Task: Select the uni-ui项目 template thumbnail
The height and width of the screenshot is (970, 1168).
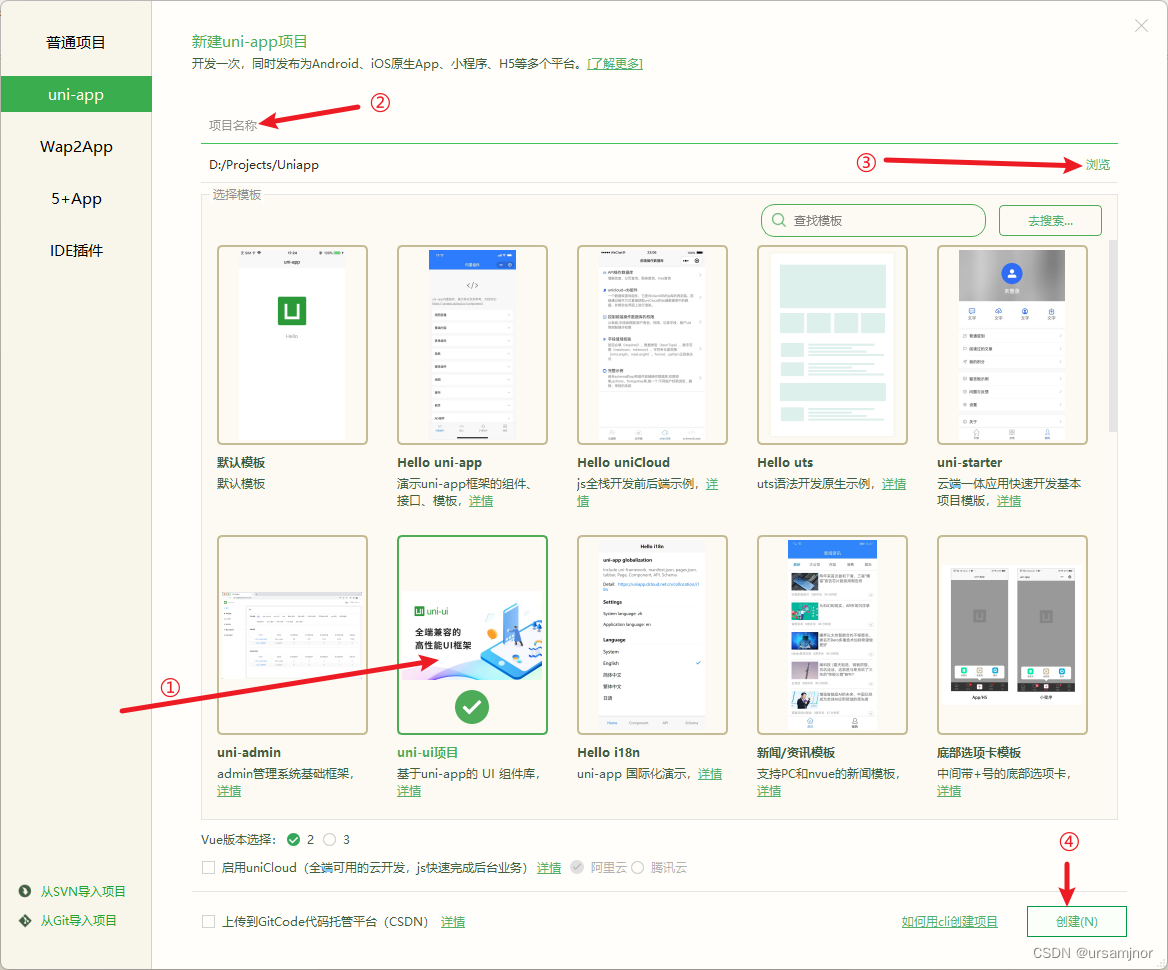Action: [472, 635]
